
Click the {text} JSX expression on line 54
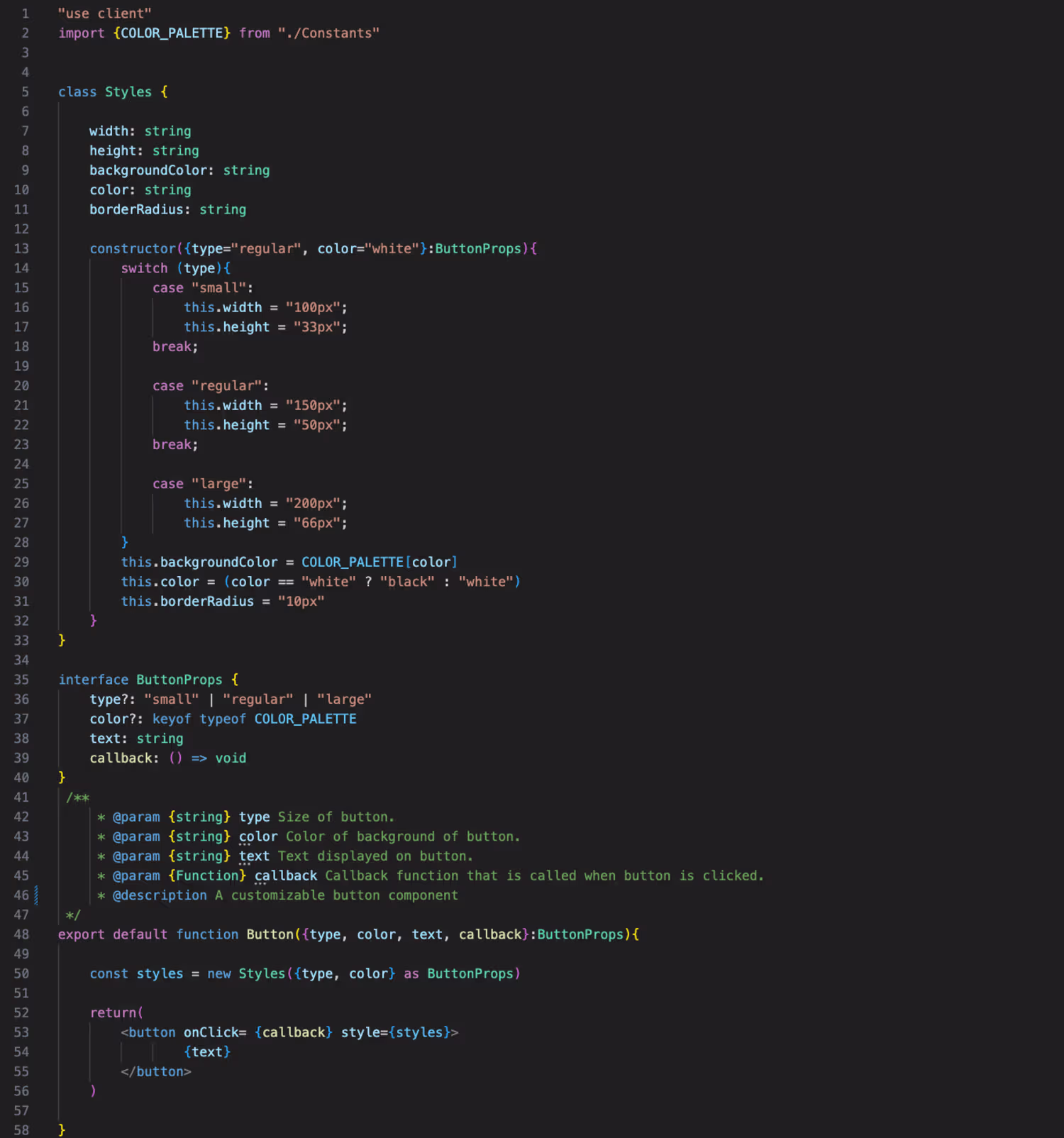207,1052
